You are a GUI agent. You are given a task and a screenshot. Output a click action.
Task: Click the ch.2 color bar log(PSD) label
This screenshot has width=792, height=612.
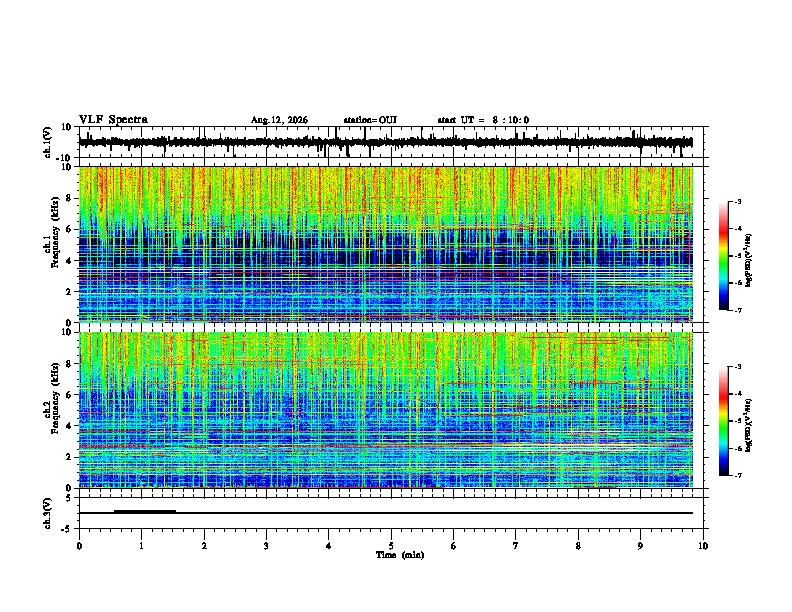749,426
